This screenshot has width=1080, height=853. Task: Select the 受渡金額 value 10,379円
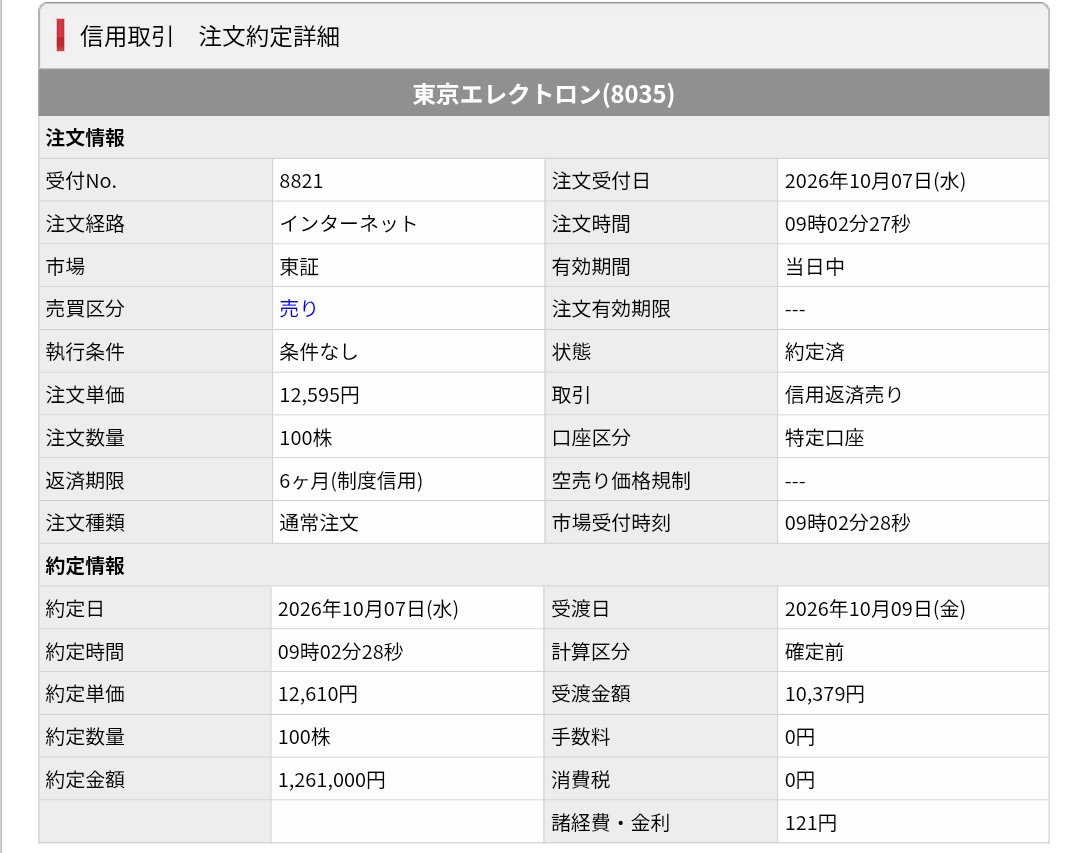coord(824,694)
